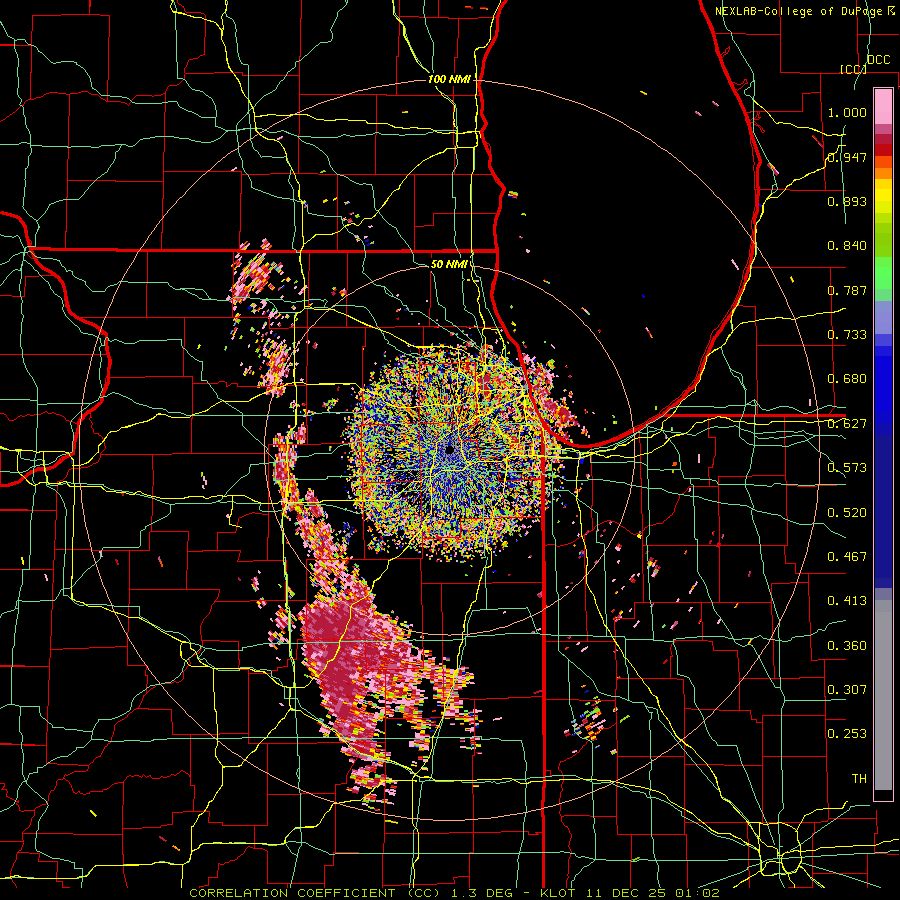
Task: Click the 100 NMI range ring label
Action: pos(449,79)
